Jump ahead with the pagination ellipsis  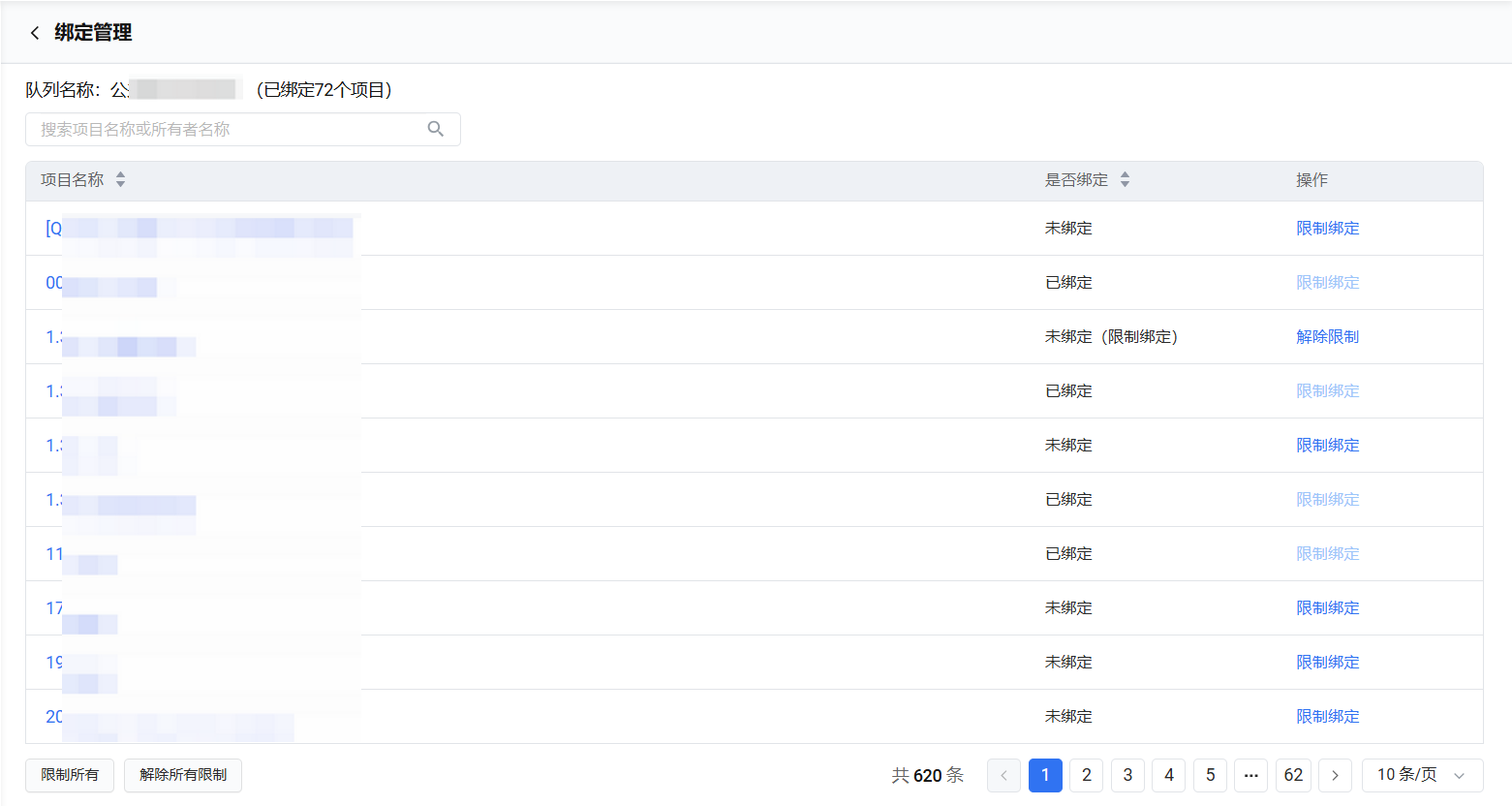point(1250,775)
